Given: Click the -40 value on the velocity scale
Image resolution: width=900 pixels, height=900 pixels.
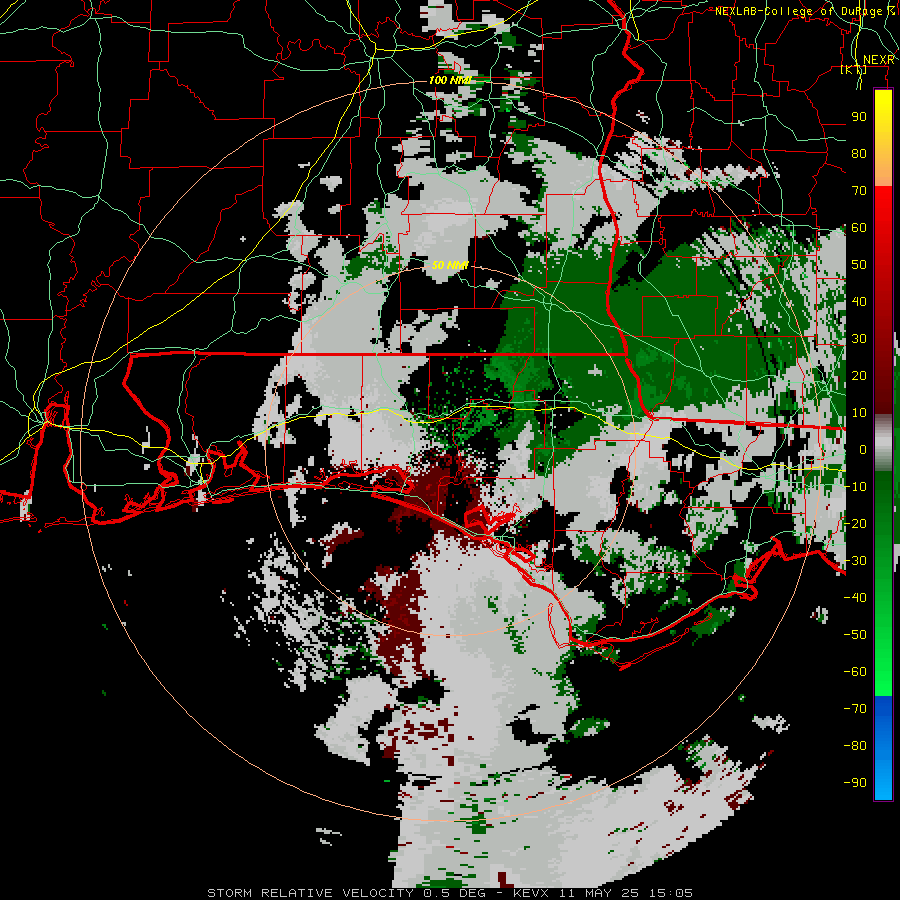Looking at the screenshot, I should click(855, 598).
